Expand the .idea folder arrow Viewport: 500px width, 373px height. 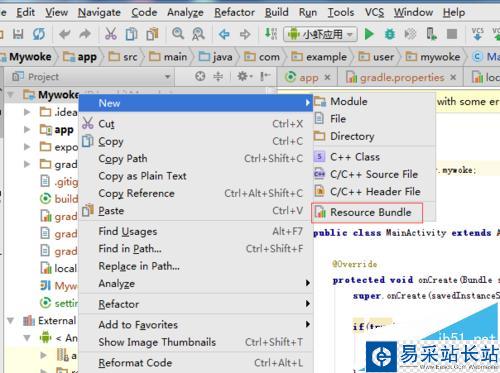27,112
